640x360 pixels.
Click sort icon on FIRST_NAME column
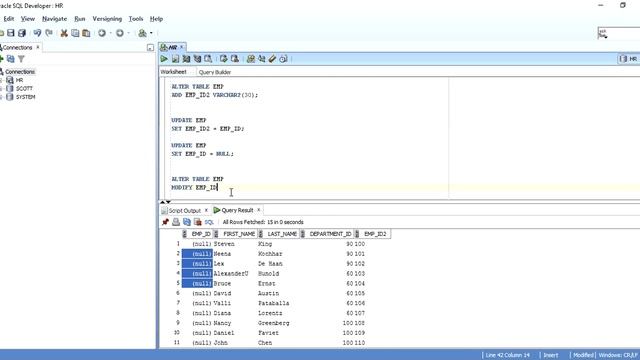[x=216, y=234]
